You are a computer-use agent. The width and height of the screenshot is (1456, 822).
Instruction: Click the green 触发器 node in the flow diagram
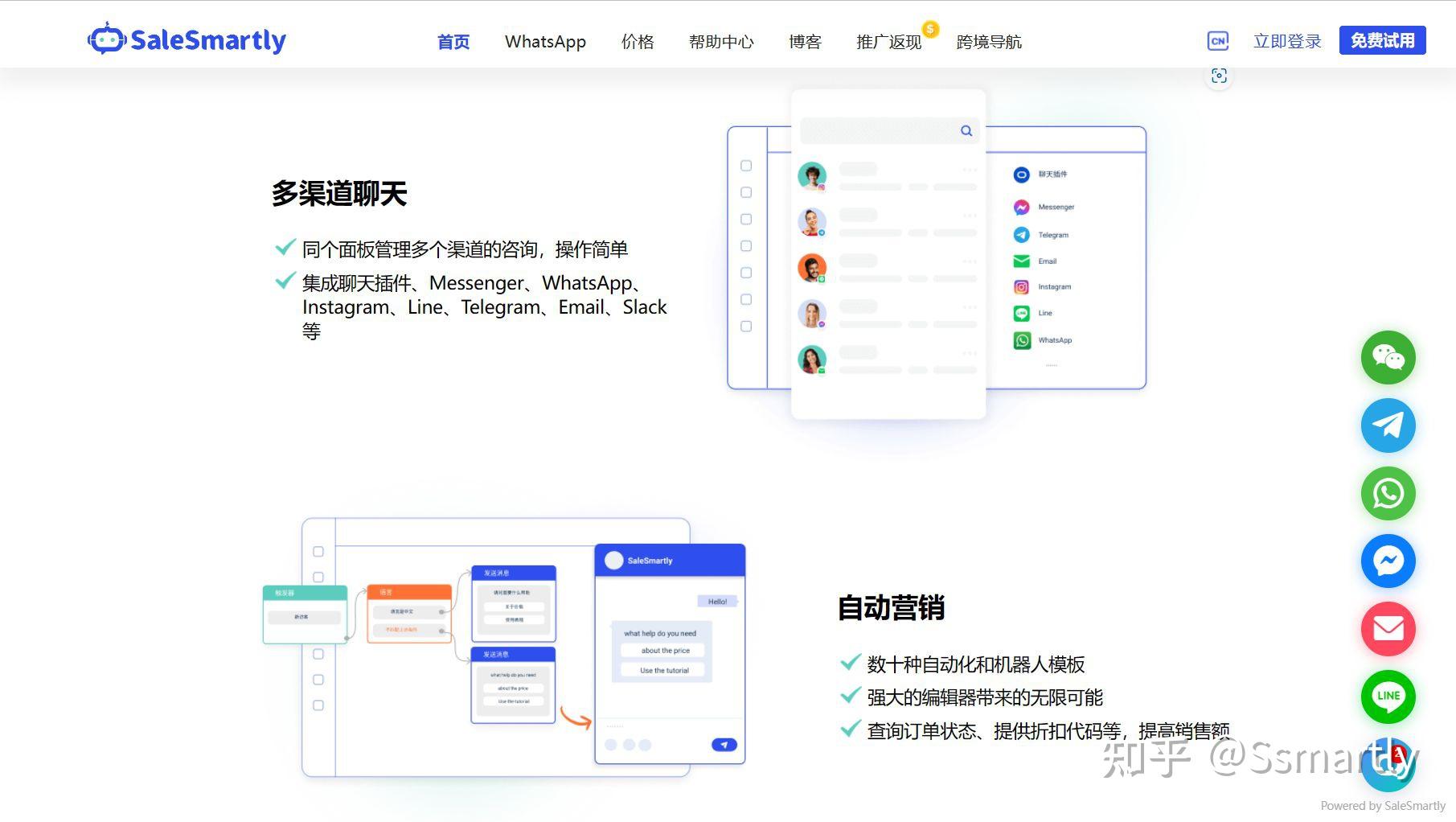click(305, 615)
